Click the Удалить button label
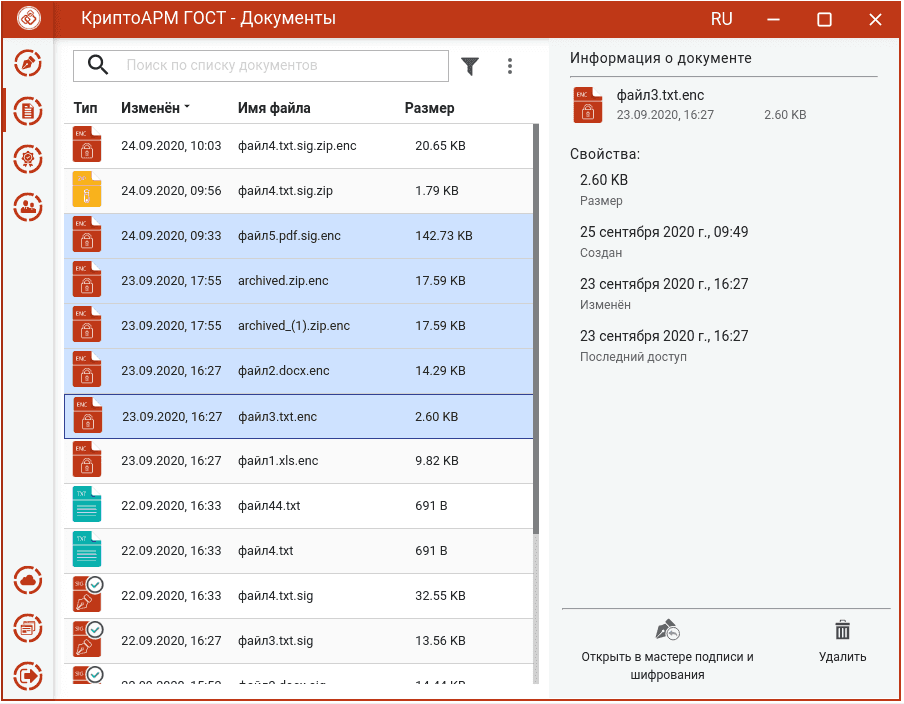The image size is (904, 704). 842,657
